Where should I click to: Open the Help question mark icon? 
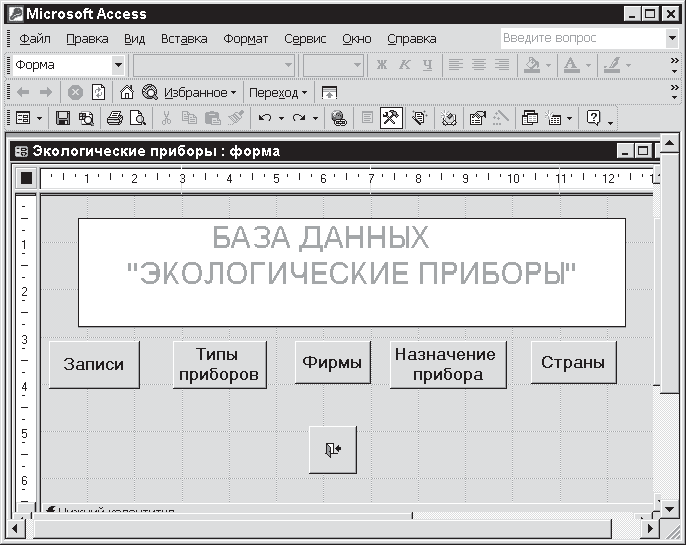coord(593,118)
